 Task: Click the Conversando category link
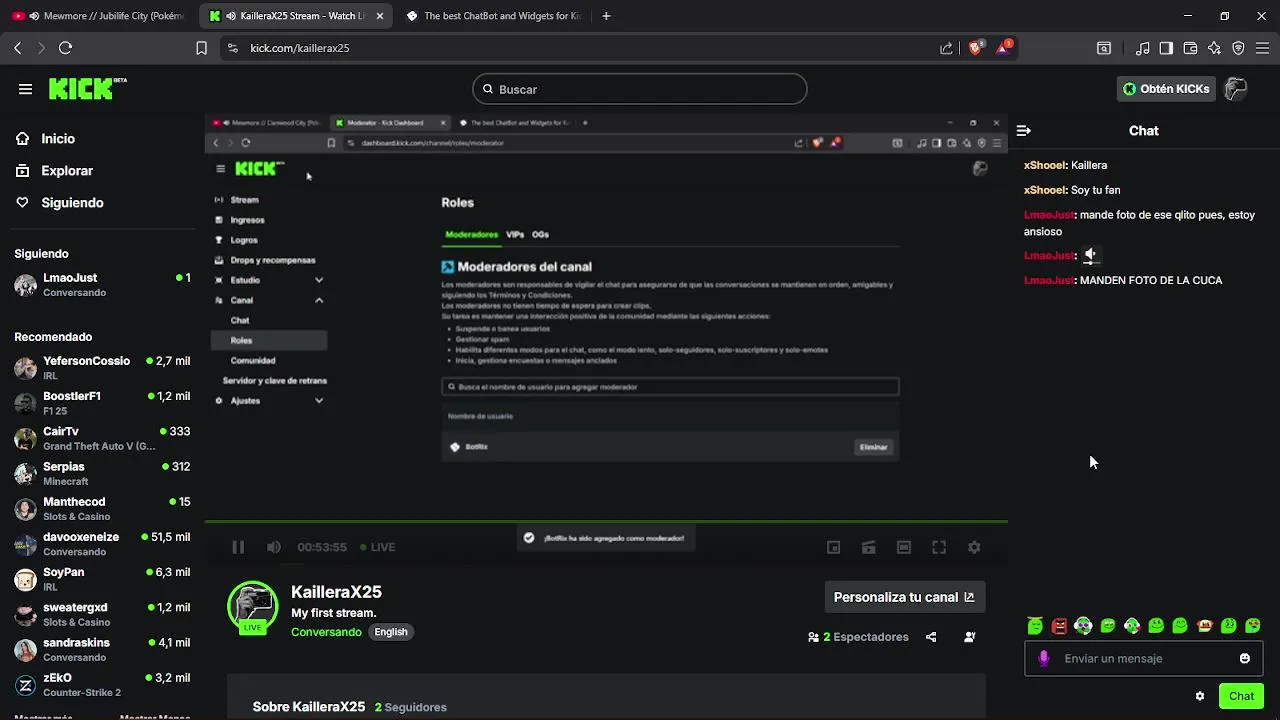pyautogui.click(x=326, y=632)
